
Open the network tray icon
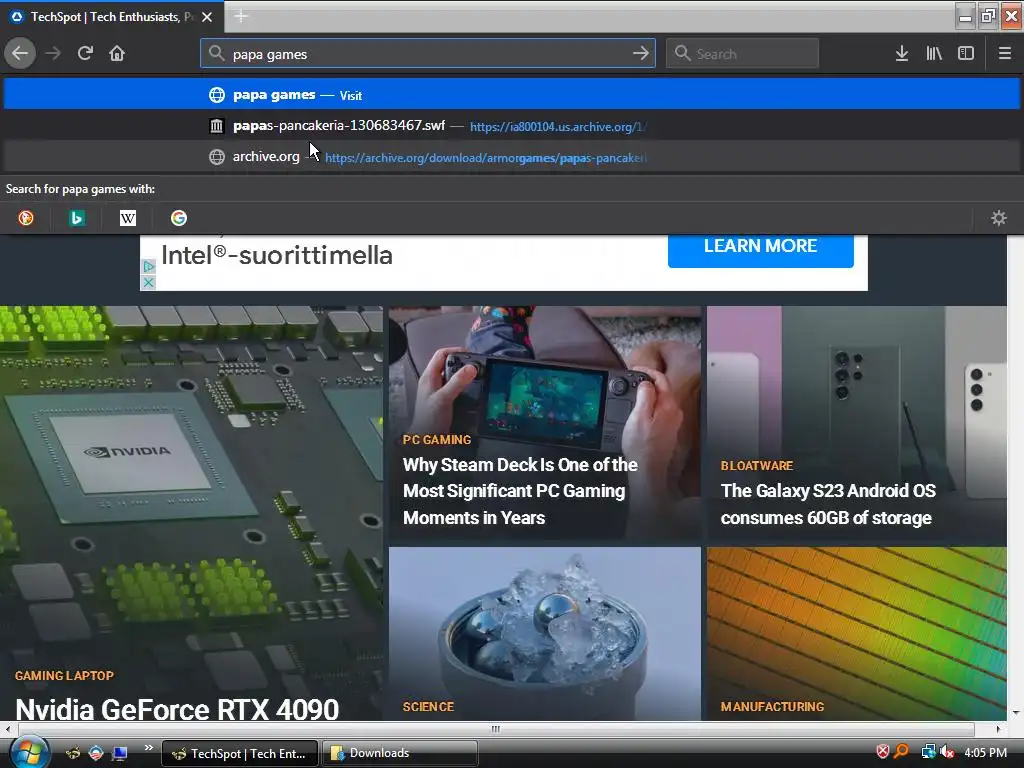(x=928, y=752)
